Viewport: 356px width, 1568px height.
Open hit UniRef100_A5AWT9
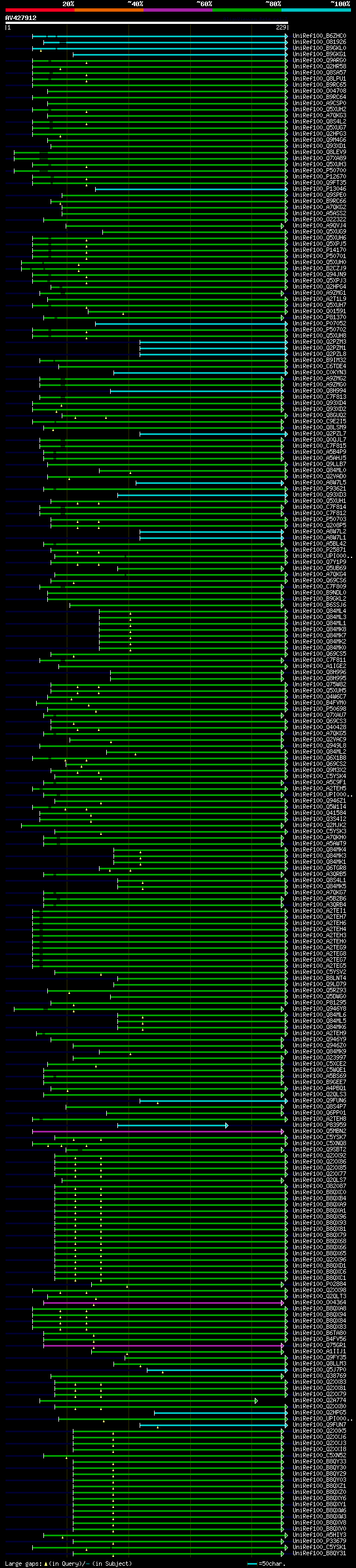click(x=319, y=844)
